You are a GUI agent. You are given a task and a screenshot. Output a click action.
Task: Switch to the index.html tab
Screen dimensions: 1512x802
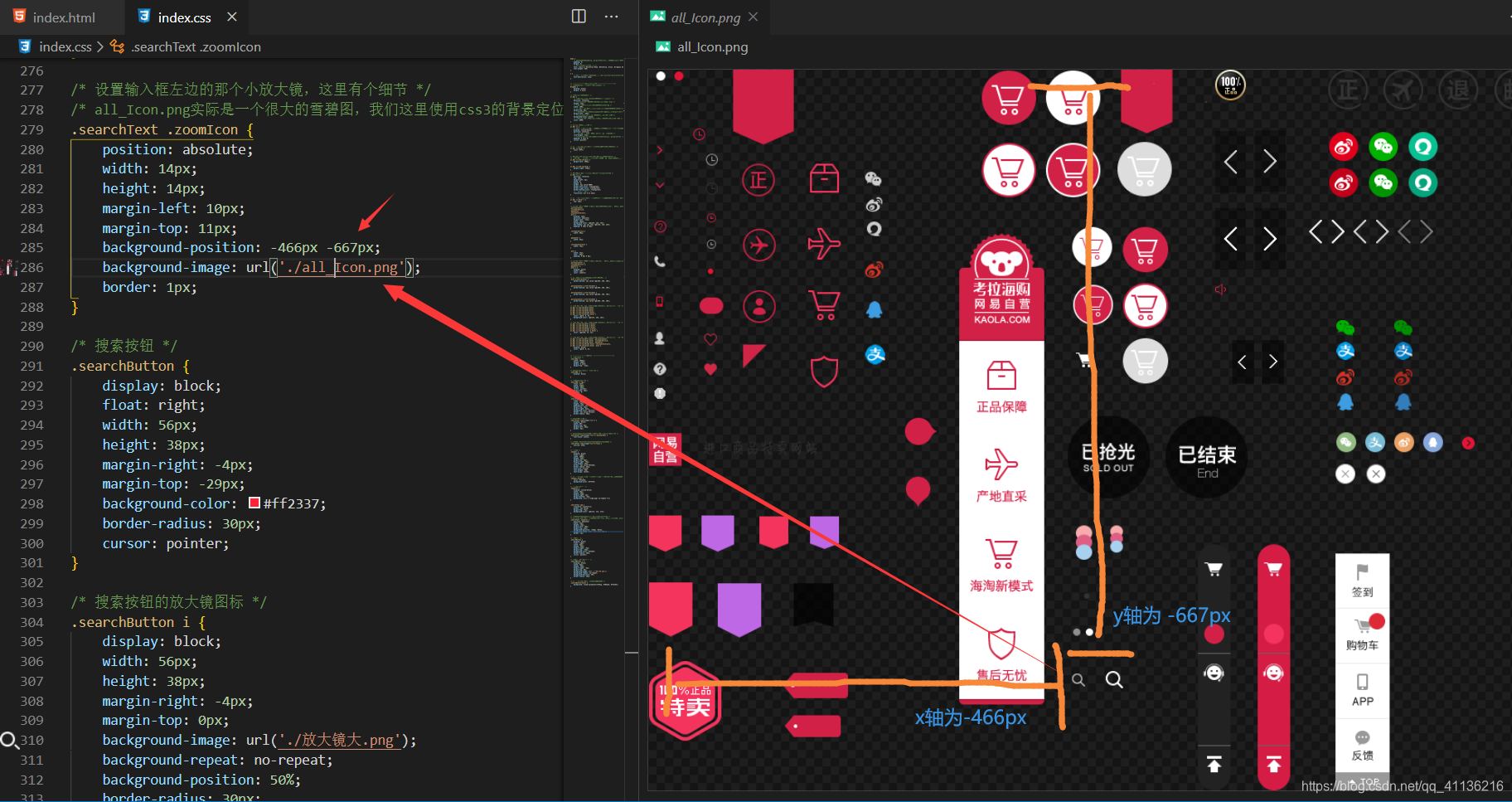[64, 17]
